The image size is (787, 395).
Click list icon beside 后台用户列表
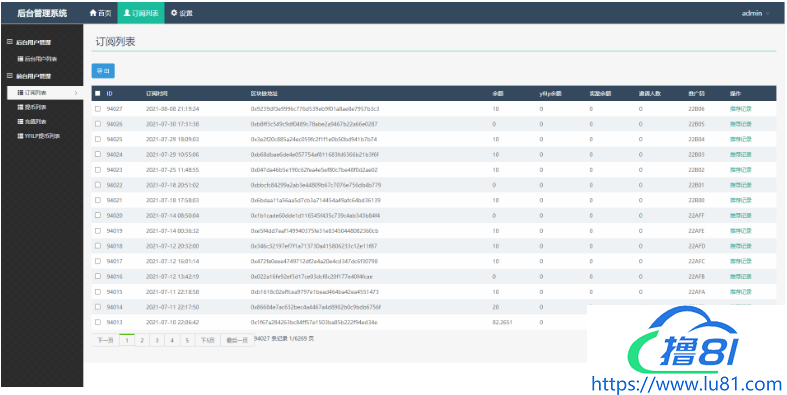(x=21, y=59)
